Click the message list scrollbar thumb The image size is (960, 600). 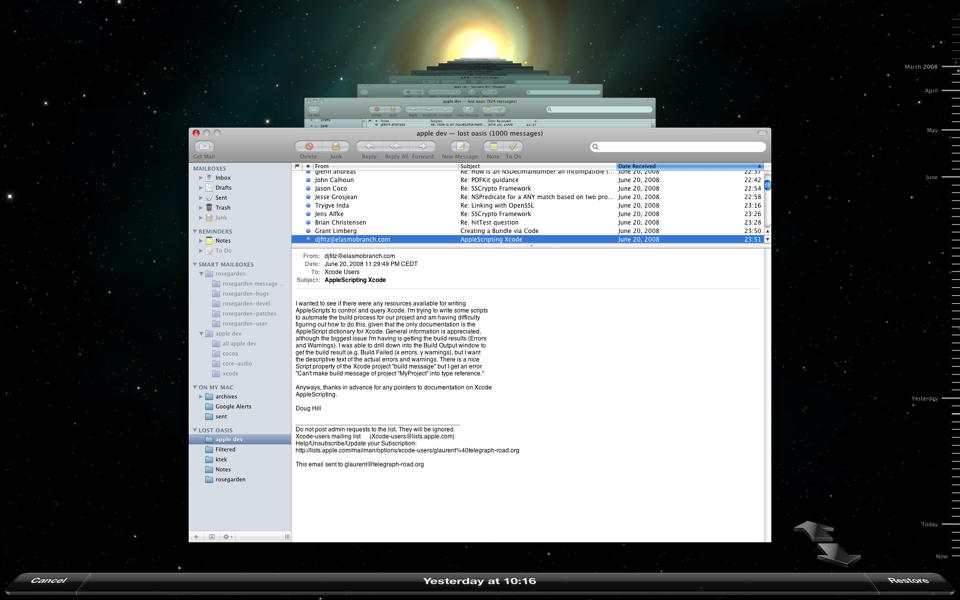(767, 185)
